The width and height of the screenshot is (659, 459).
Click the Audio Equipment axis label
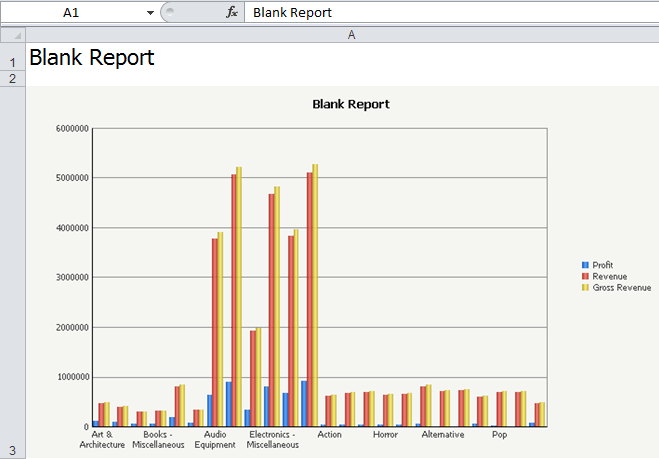point(215,439)
